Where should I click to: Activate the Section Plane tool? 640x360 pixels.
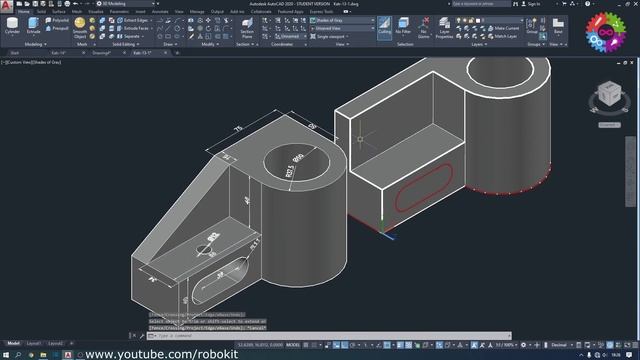point(247,27)
